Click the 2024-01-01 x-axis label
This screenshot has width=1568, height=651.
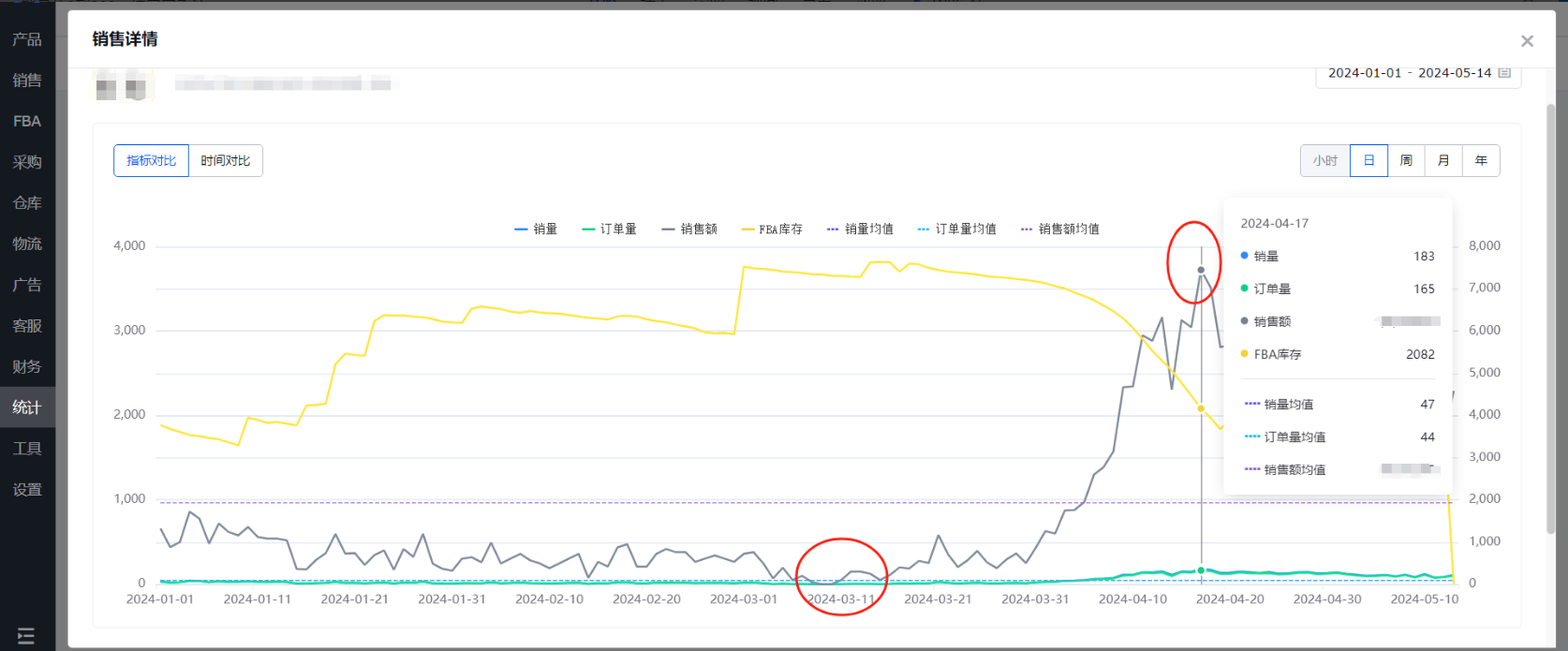(160, 599)
